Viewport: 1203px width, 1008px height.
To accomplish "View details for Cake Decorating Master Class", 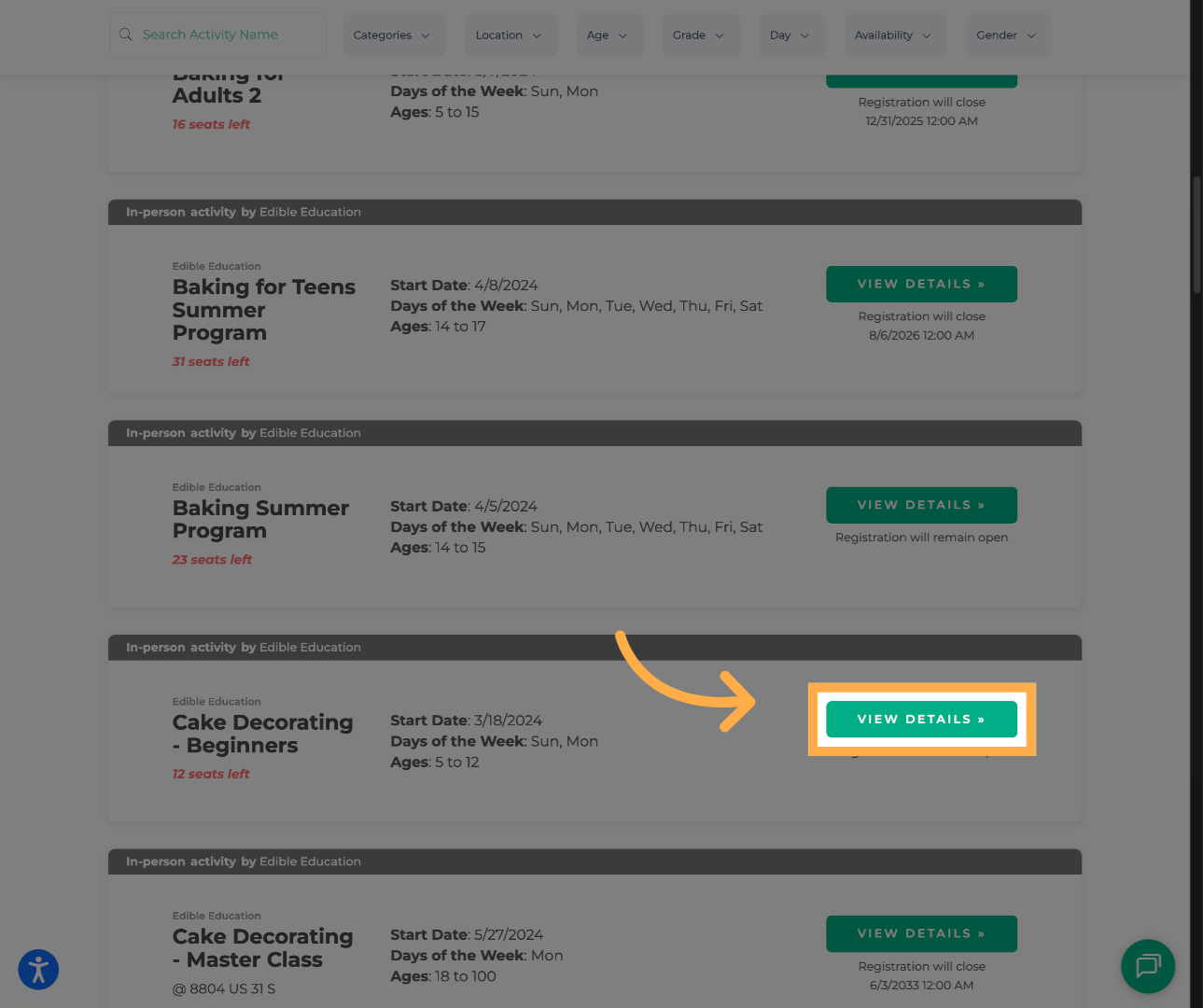I will click(921, 933).
